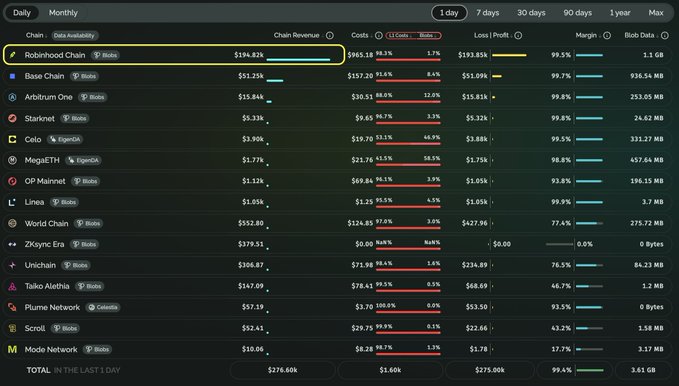Select the 1 year time range
This screenshot has width=679, height=386.
point(620,13)
